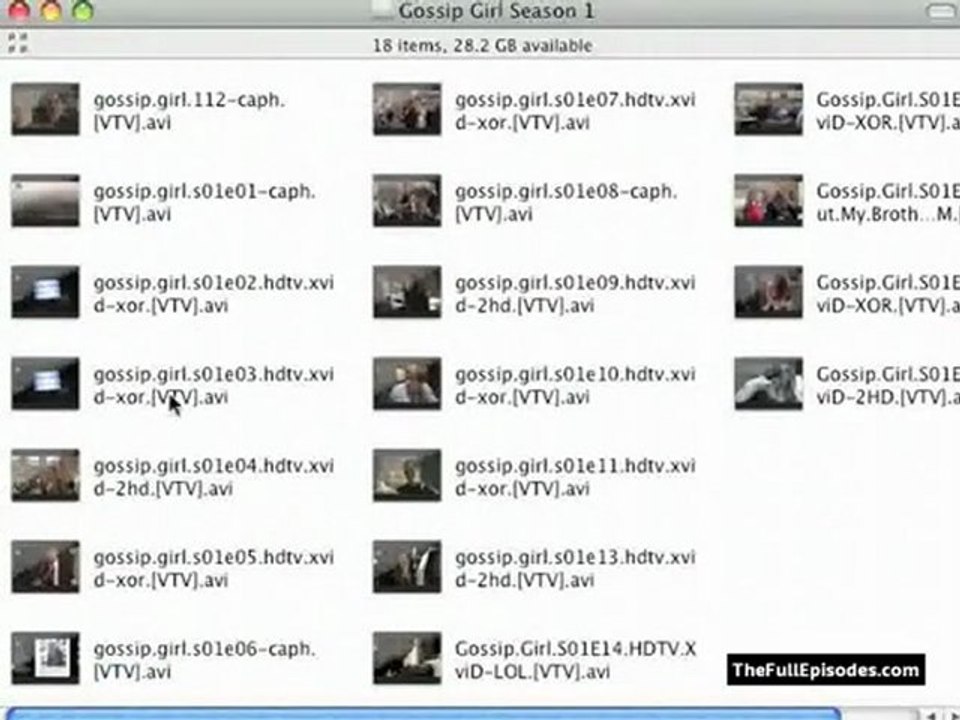Click file name gossip.girl.s01e03.hdtv.xvid-xor.[VTV].avi
This screenshot has width=960, height=720.
214,386
